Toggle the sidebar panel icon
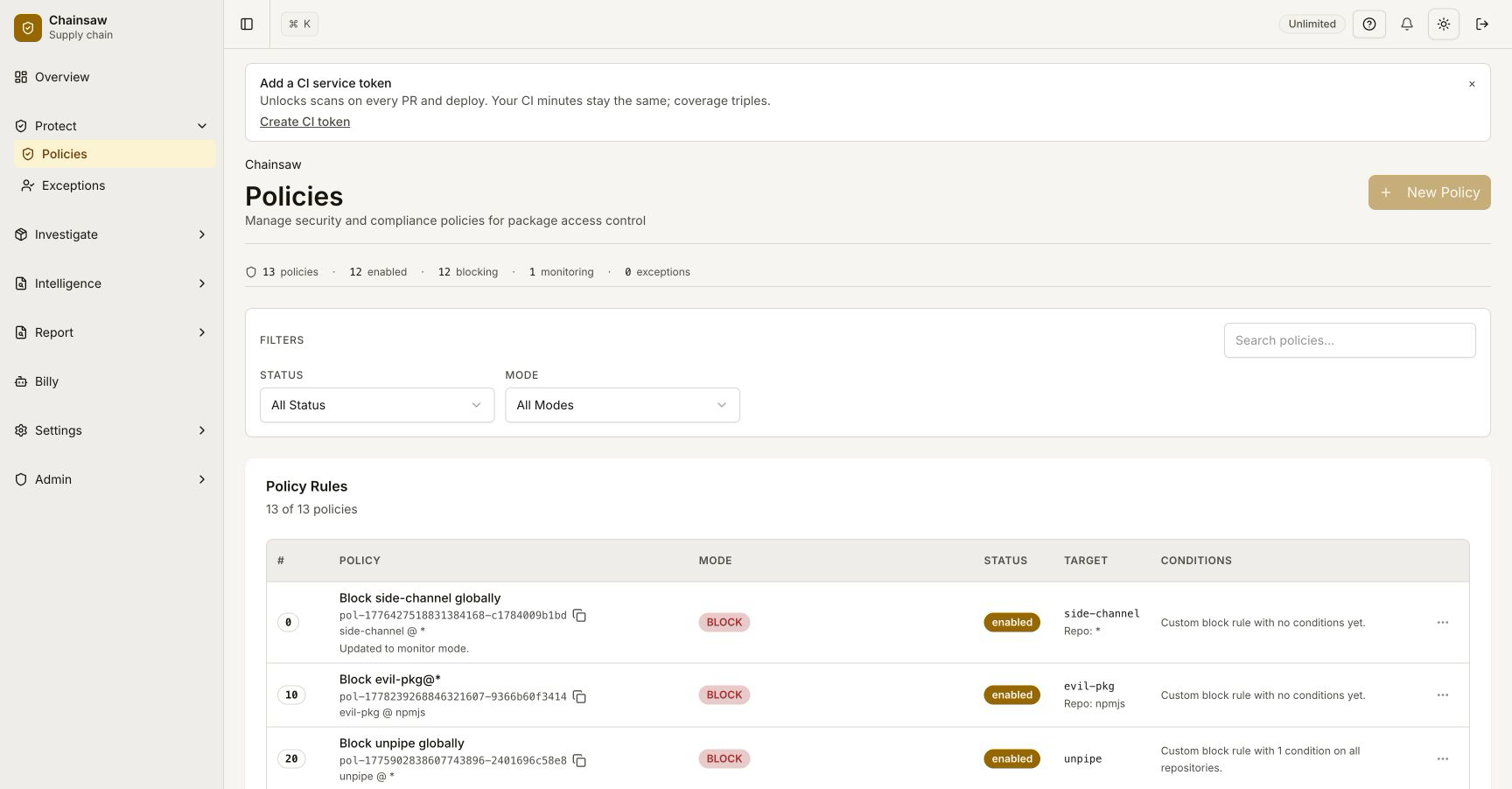The image size is (1512, 789). click(247, 24)
